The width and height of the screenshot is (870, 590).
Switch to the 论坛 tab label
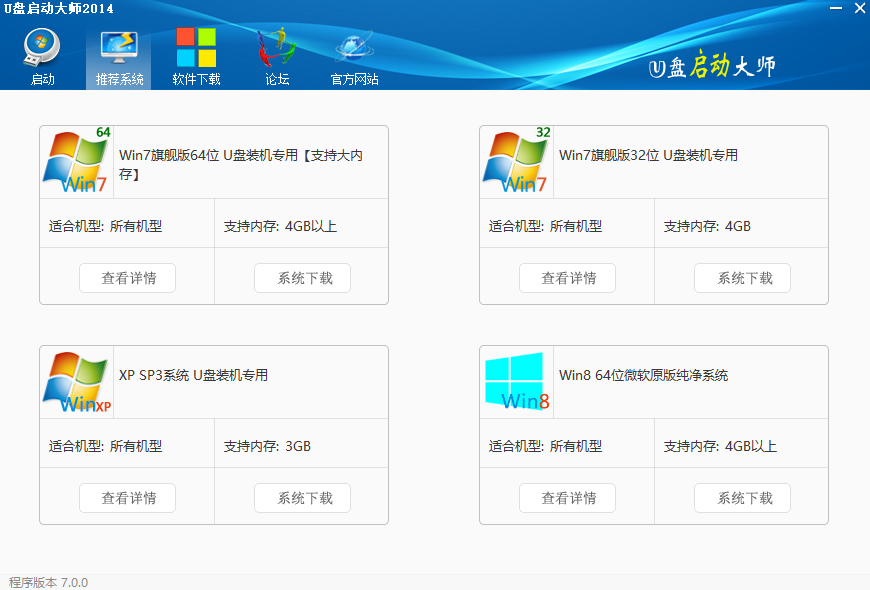click(277, 79)
